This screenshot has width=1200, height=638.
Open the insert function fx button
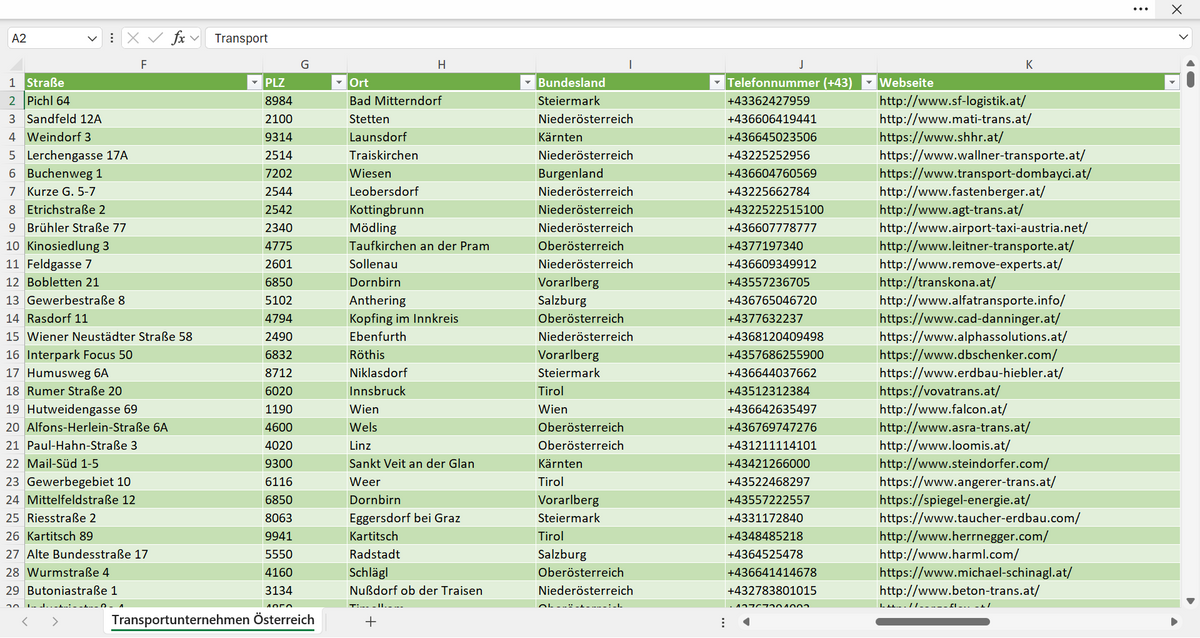click(178, 38)
